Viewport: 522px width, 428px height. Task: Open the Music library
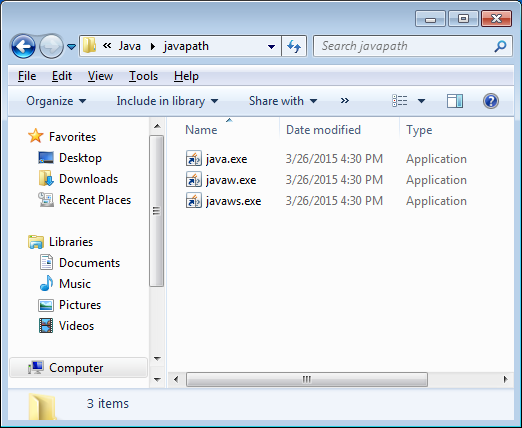[75, 284]
